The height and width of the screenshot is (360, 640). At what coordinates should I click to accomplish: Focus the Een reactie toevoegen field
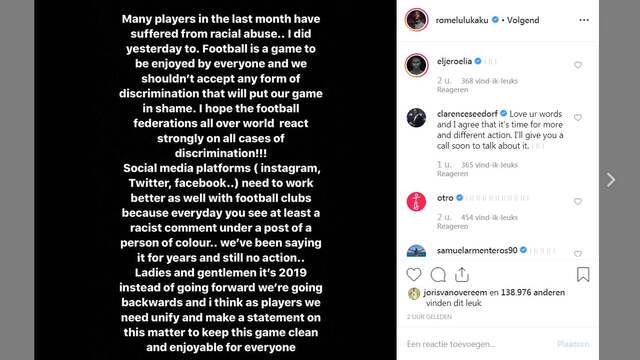pos(478,344)
